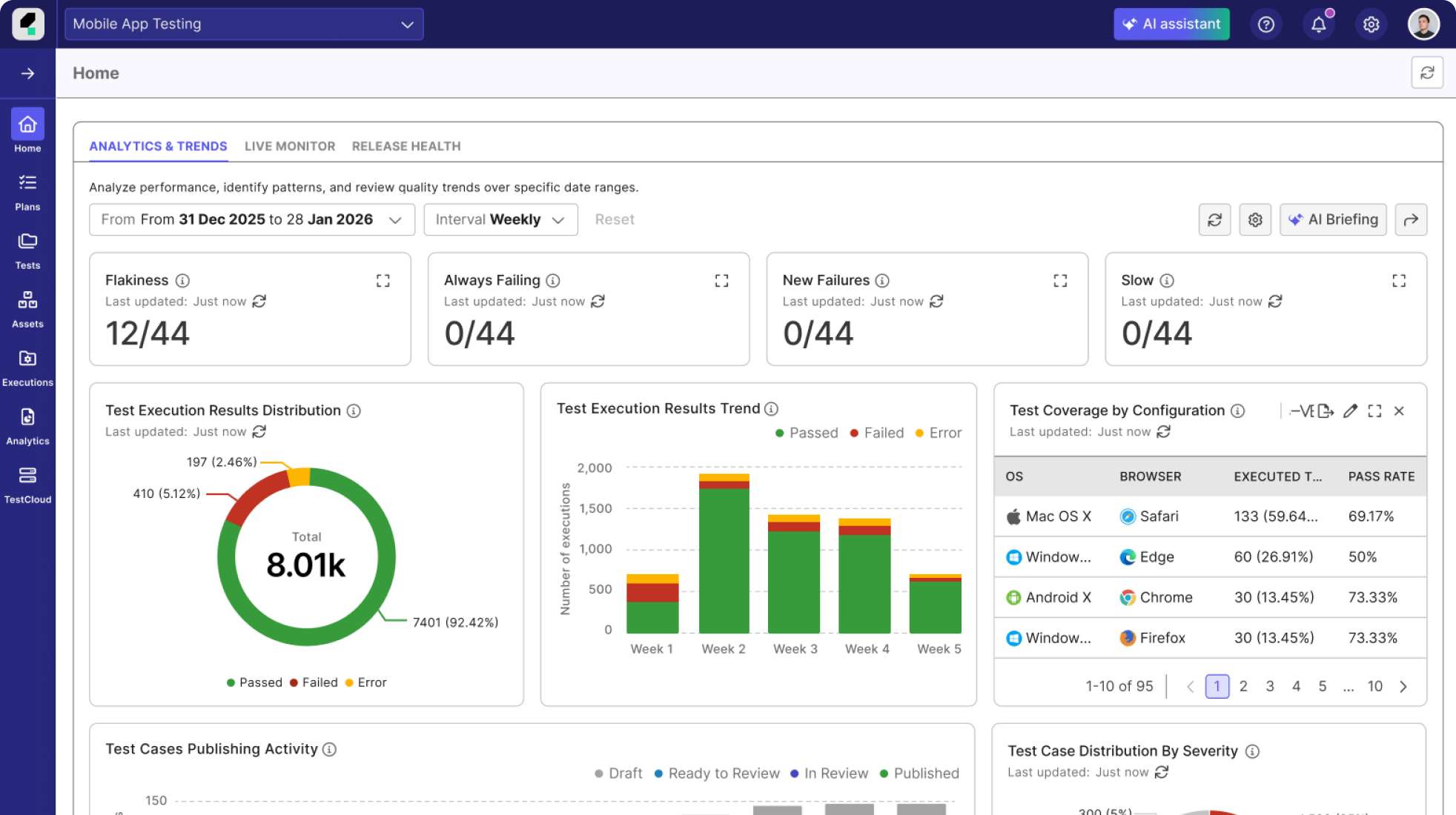Image resolution: width=1456 pixels, height=815 pixels.
Task: Open the Release Health tab
Action: point(406,146)
